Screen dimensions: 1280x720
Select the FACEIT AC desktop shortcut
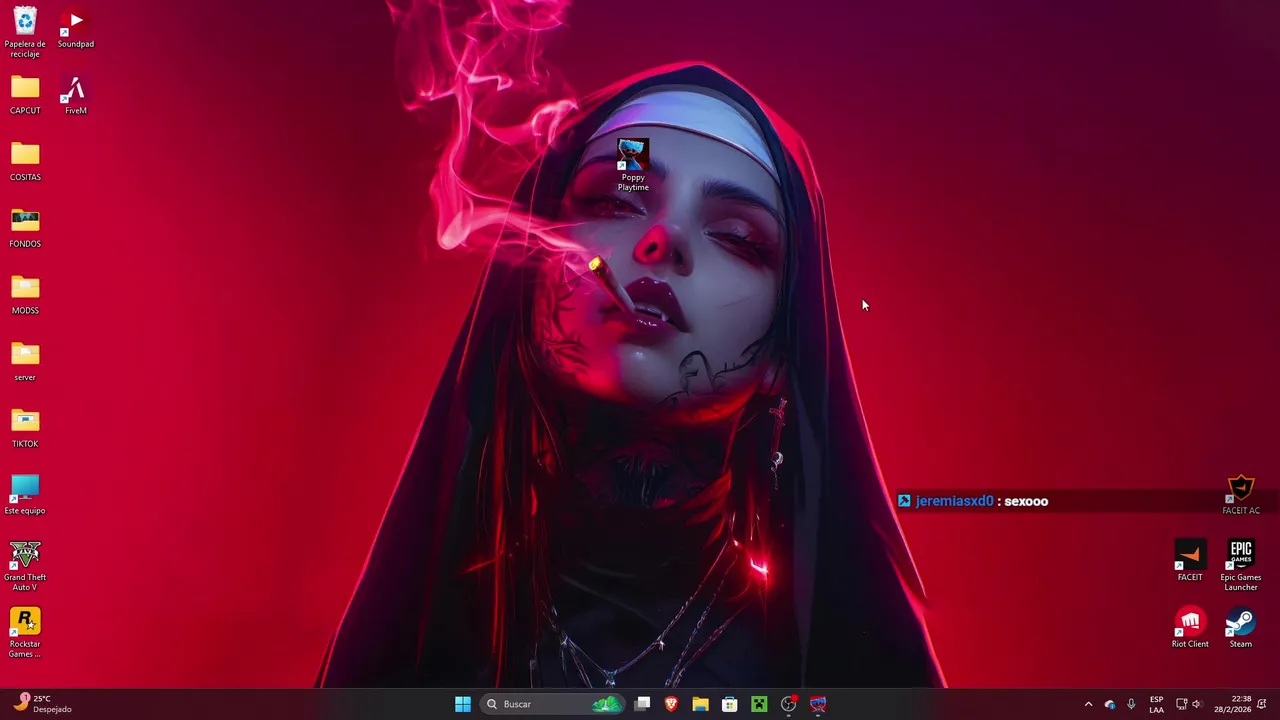coord(1241,495)
